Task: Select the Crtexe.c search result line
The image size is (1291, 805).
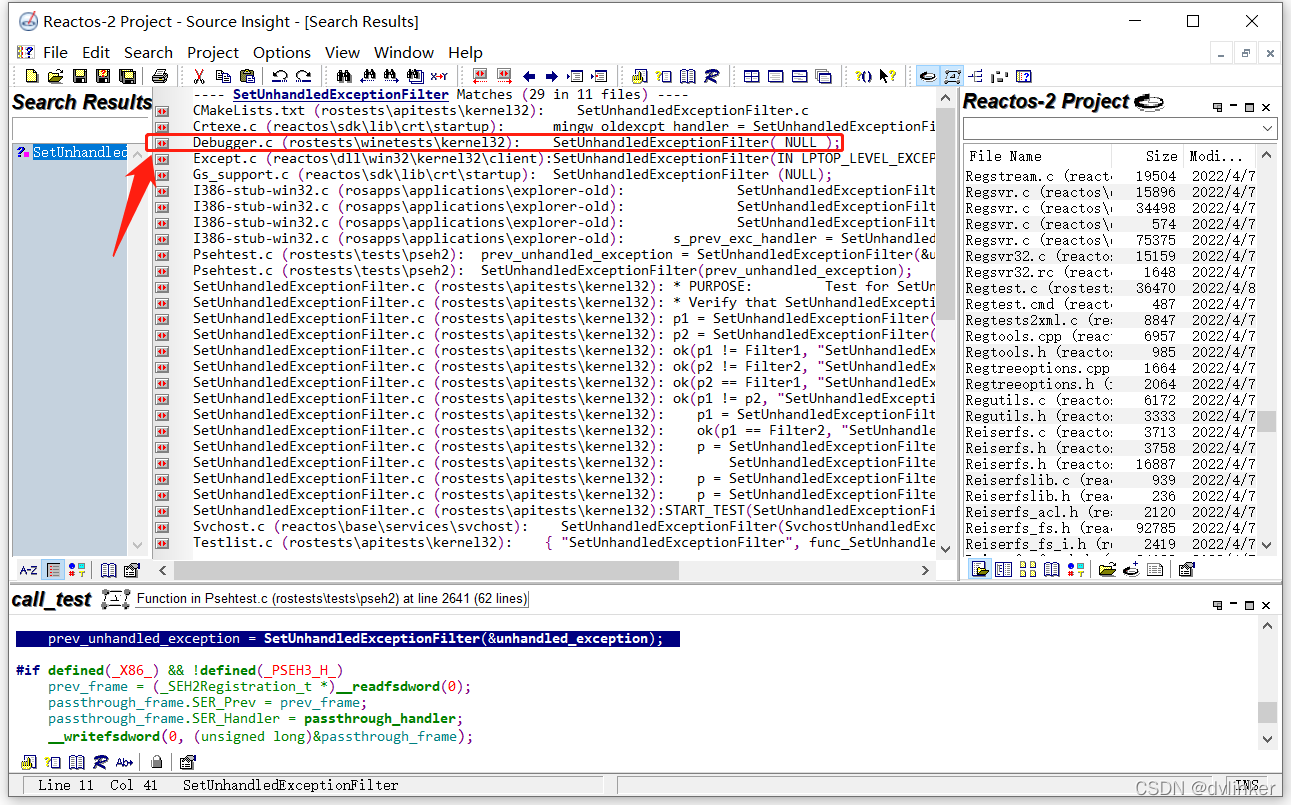Action: pyautogui.click(x=564, y=127)
